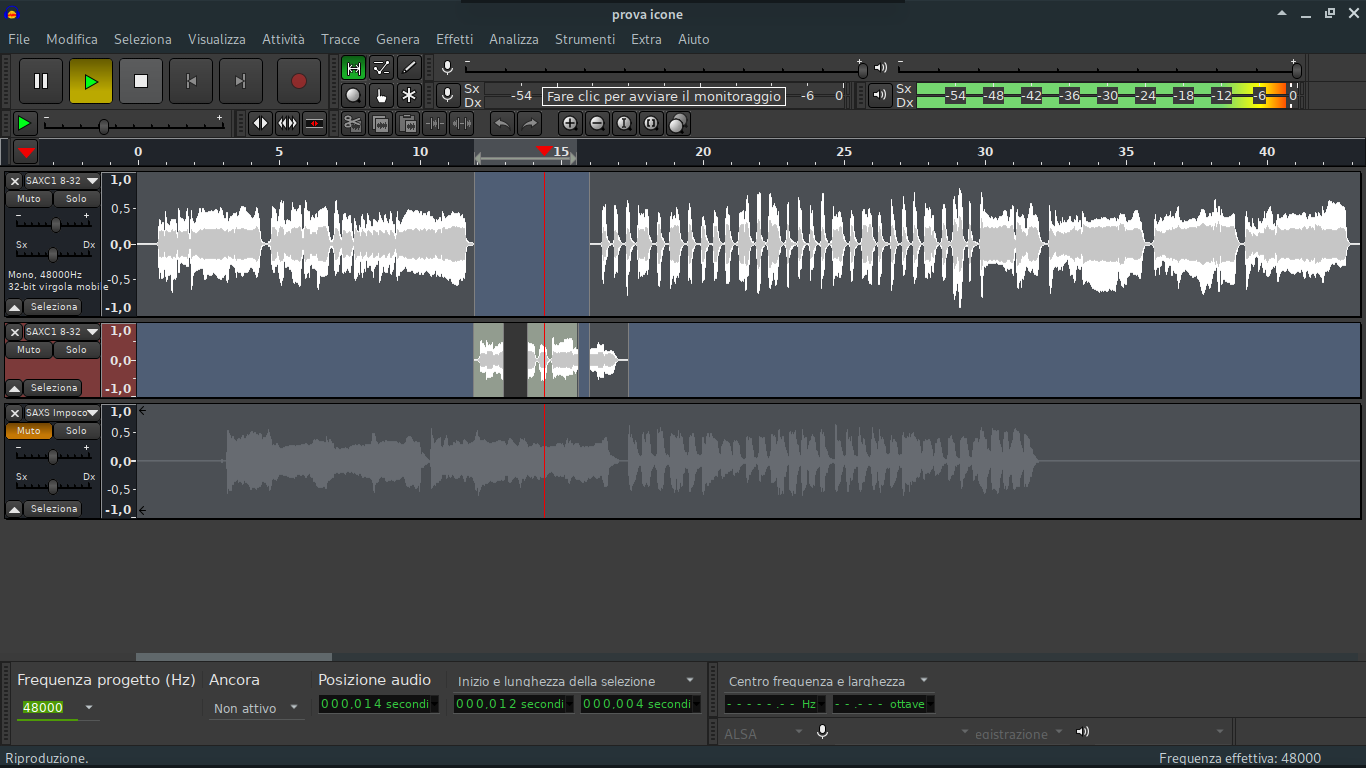Undo the last action
This screenshot has width=1366, height=768.
pos(502,123)
